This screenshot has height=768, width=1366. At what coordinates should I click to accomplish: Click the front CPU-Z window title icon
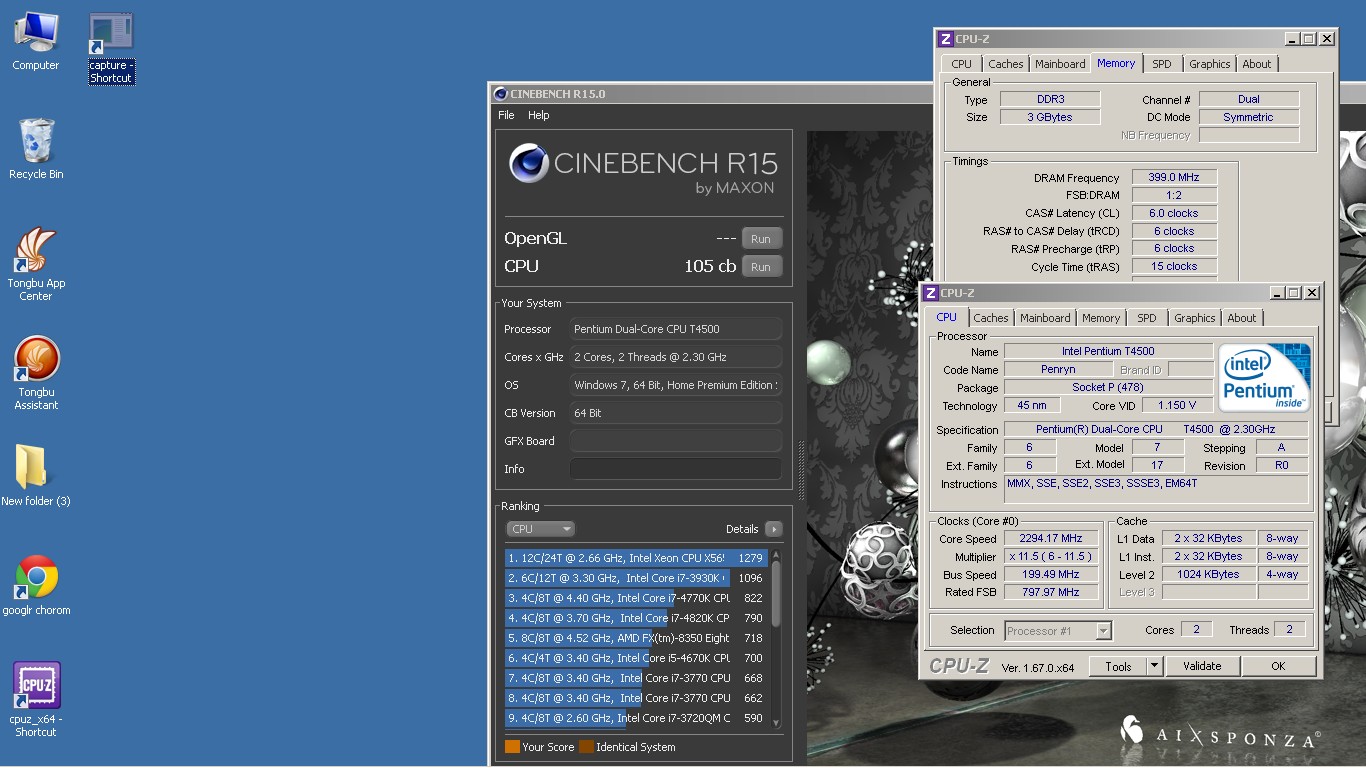930,293
